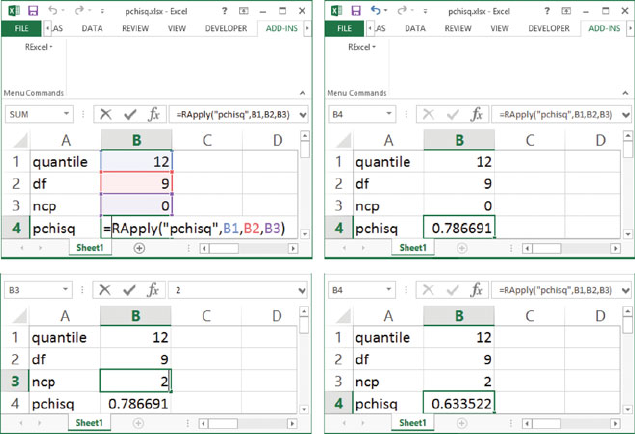Viewport: 635px width, 434px height.
Task: Open Customize Quick Access dropdown in SUM name box window
Action: [x=102, y=11]
